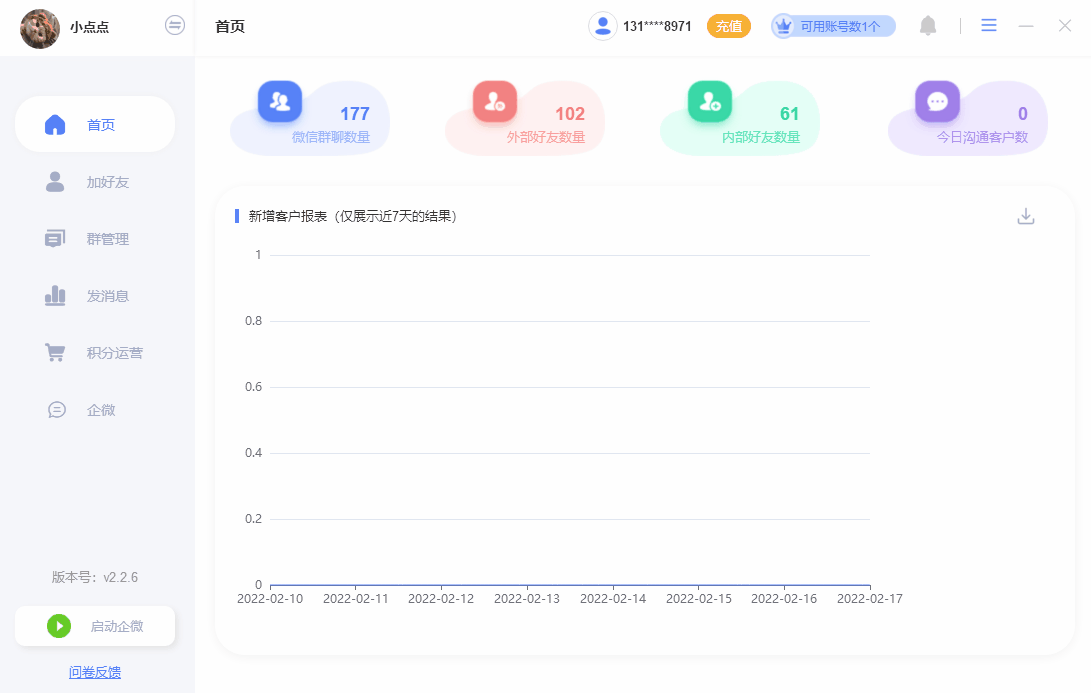
Task: Click the 首页 page title
Action: click(x=230, y=26)
